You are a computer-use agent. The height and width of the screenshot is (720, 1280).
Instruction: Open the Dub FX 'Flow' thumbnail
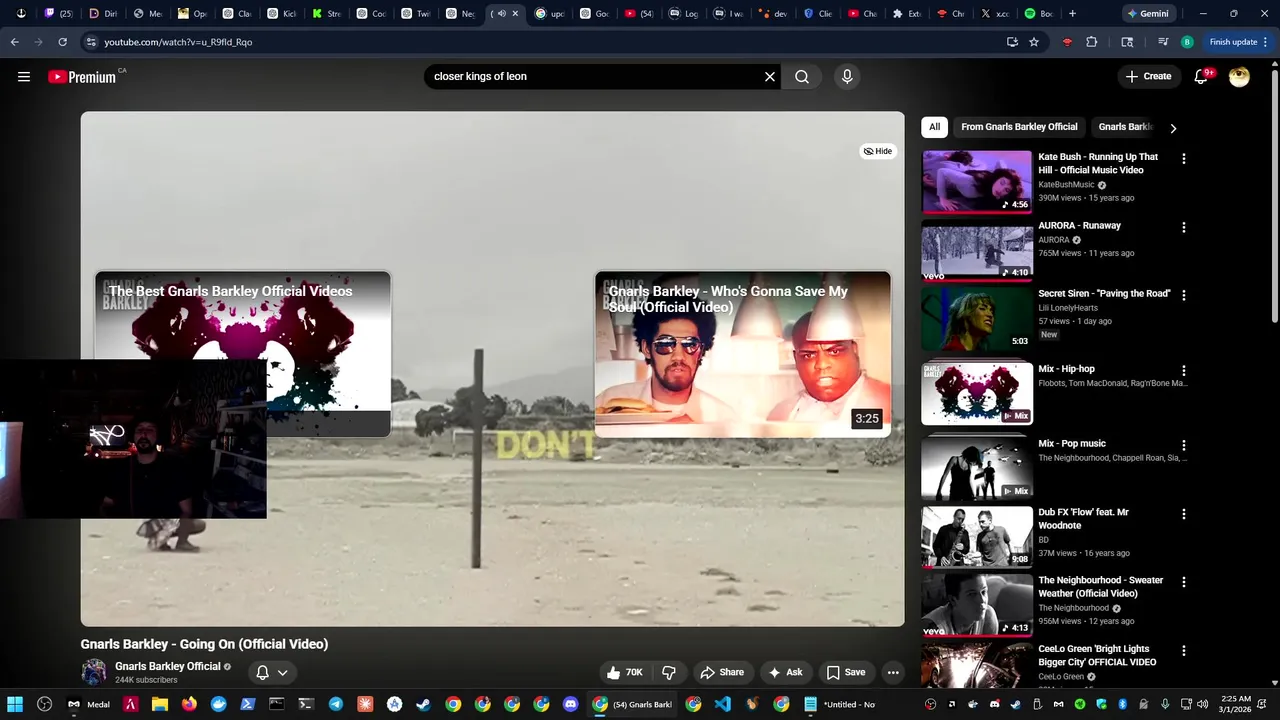pos(977,536)
